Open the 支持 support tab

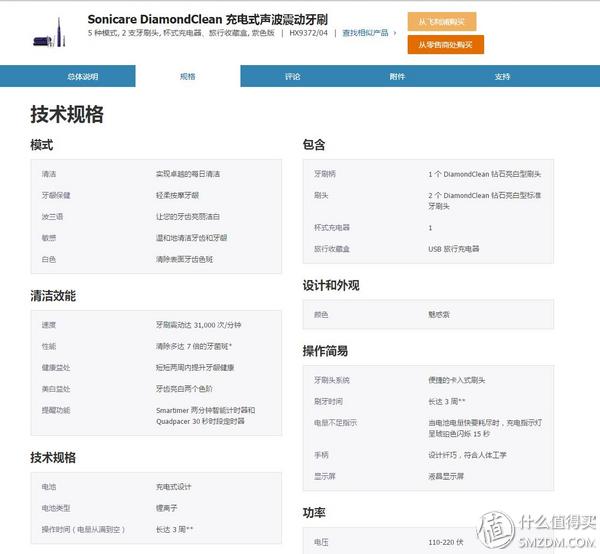[502, 76]
